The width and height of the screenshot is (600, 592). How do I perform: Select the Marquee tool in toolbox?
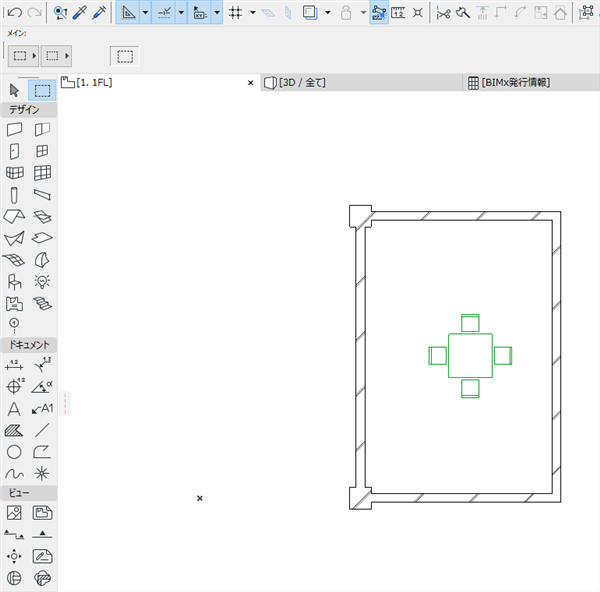[x=42, y=91]
